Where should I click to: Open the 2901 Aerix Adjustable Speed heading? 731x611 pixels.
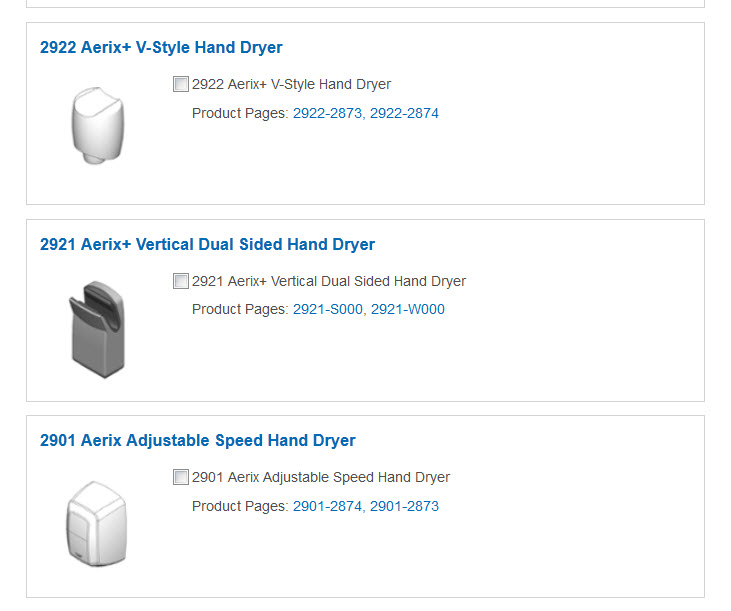click(198, 440)
